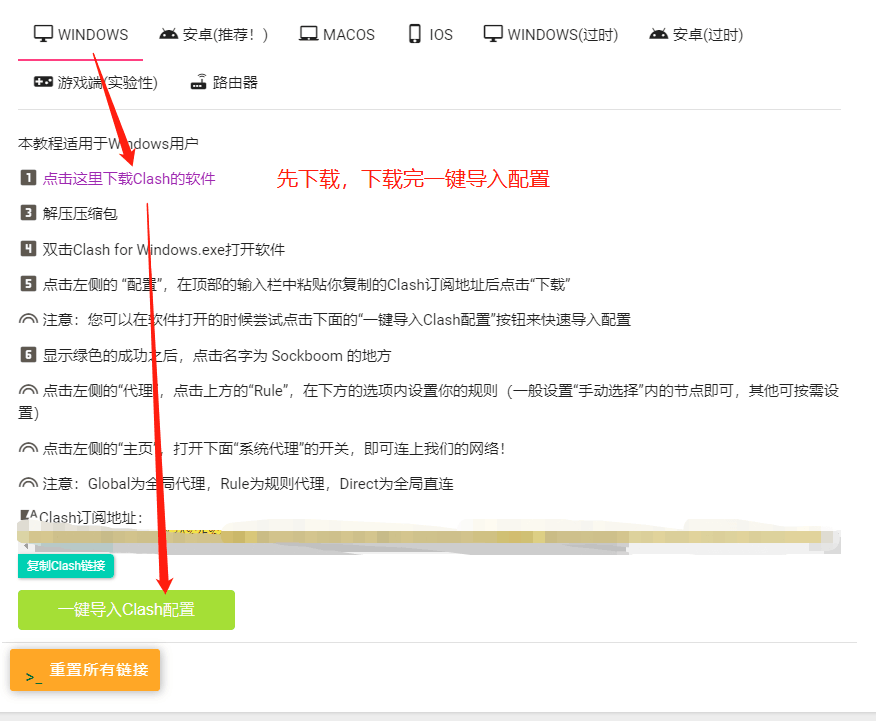The height and width of the screenshot is (721, 876).
Task: Click the gamepad icon beside 游戏端(实验性)
Action: [43, 82]
